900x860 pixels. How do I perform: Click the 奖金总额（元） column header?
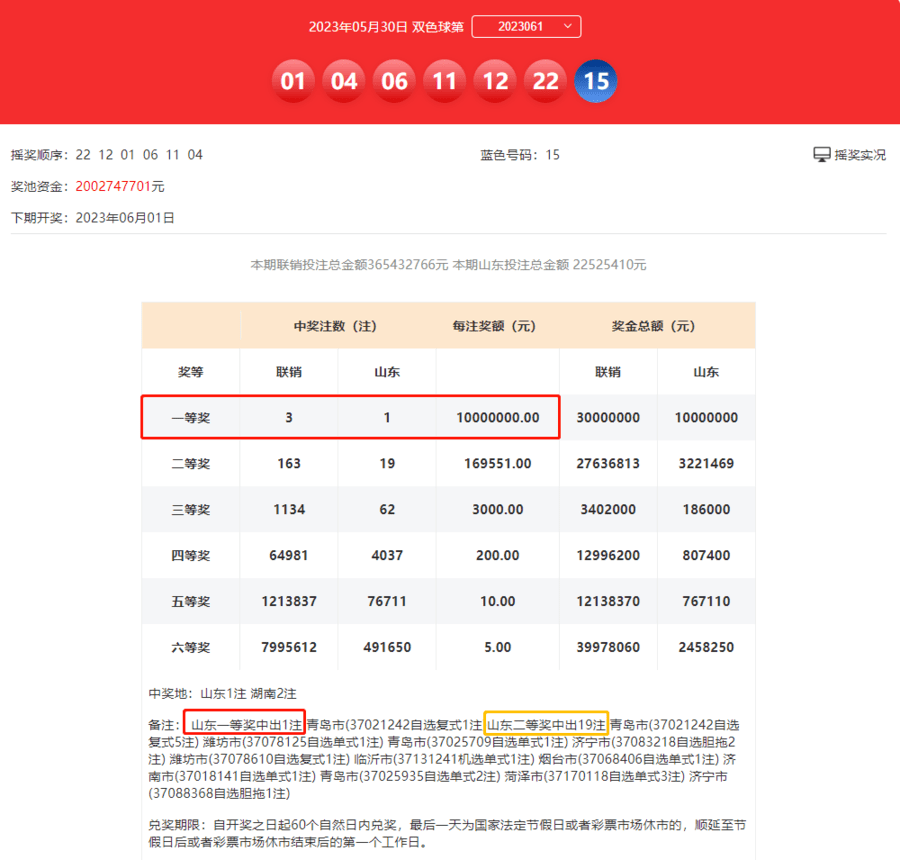pyautogui.click(x=654, y=326)
